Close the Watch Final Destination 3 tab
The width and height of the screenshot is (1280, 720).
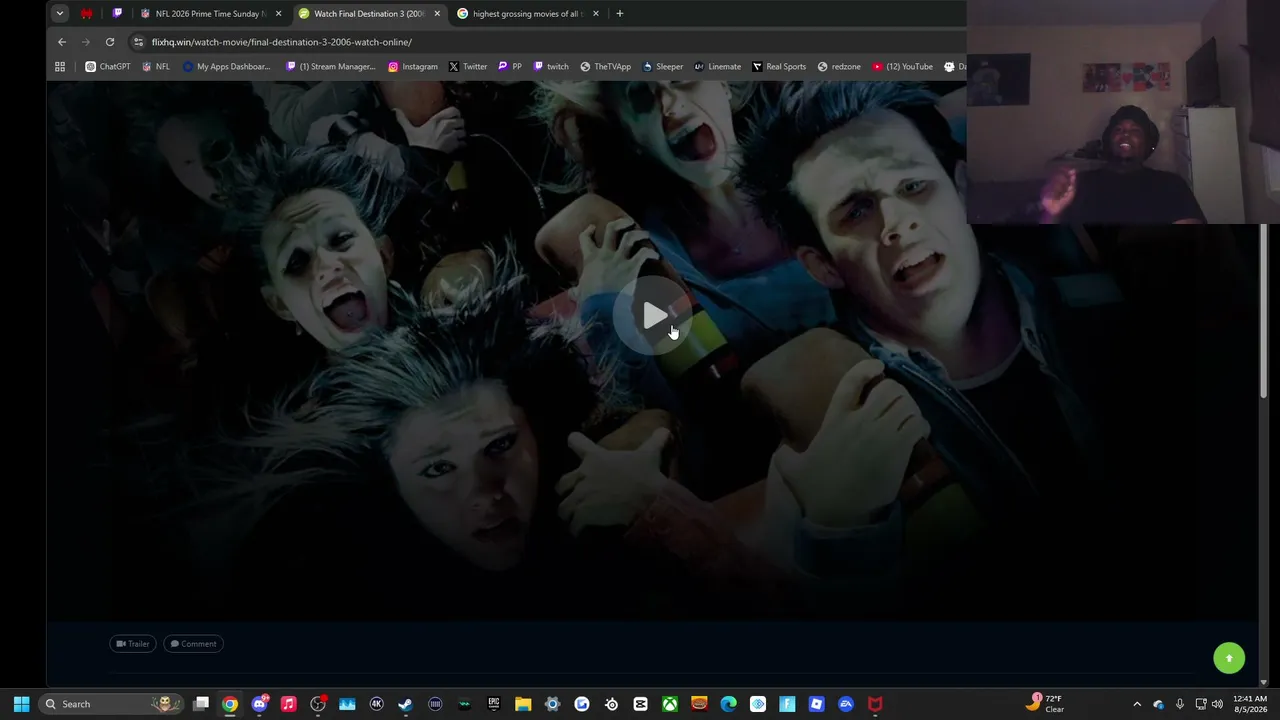(x=437, y=14)
